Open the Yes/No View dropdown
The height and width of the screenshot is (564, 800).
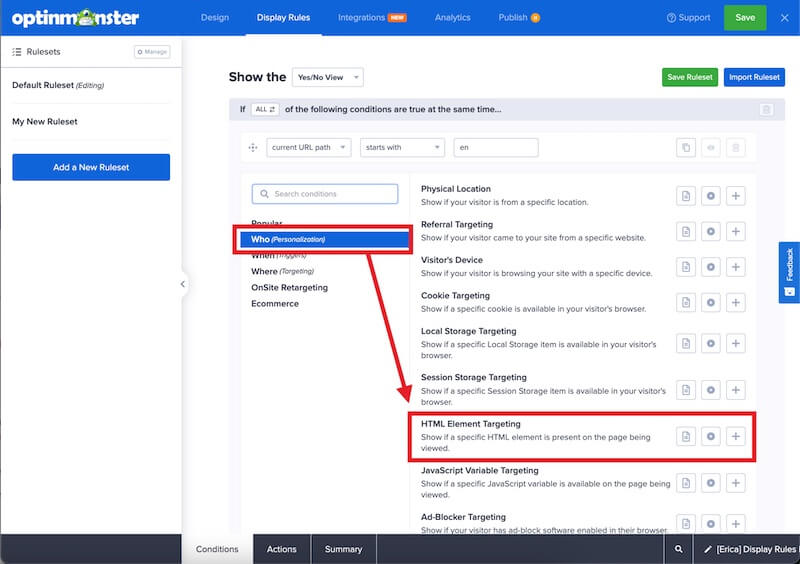(328, 78)
